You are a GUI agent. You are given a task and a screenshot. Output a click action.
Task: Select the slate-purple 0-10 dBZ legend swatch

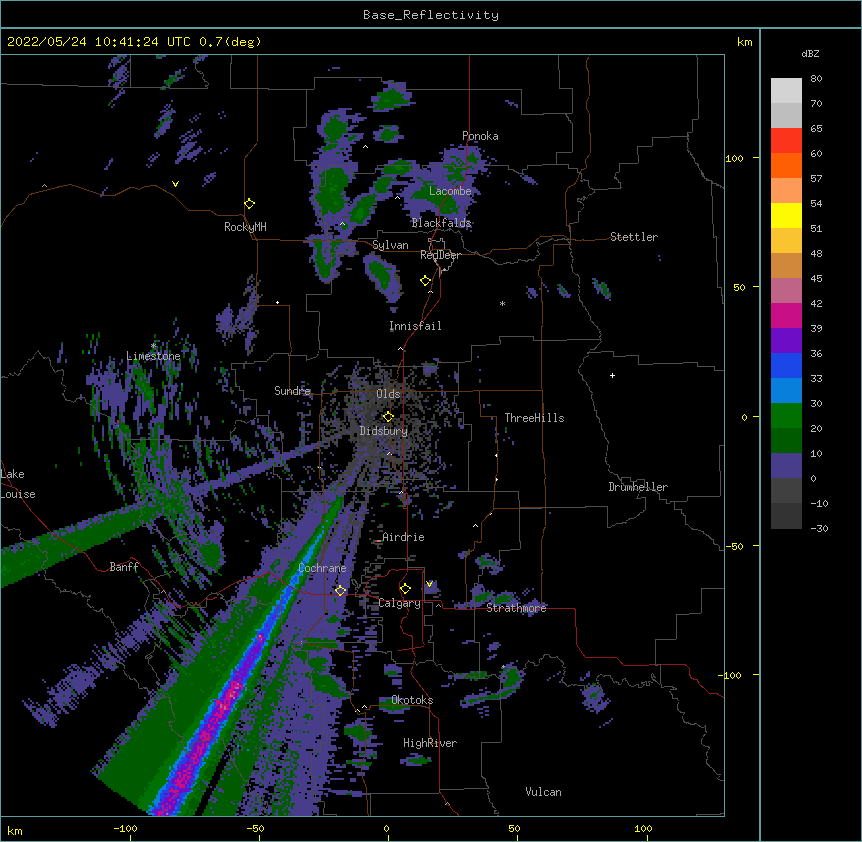point(786,466)
